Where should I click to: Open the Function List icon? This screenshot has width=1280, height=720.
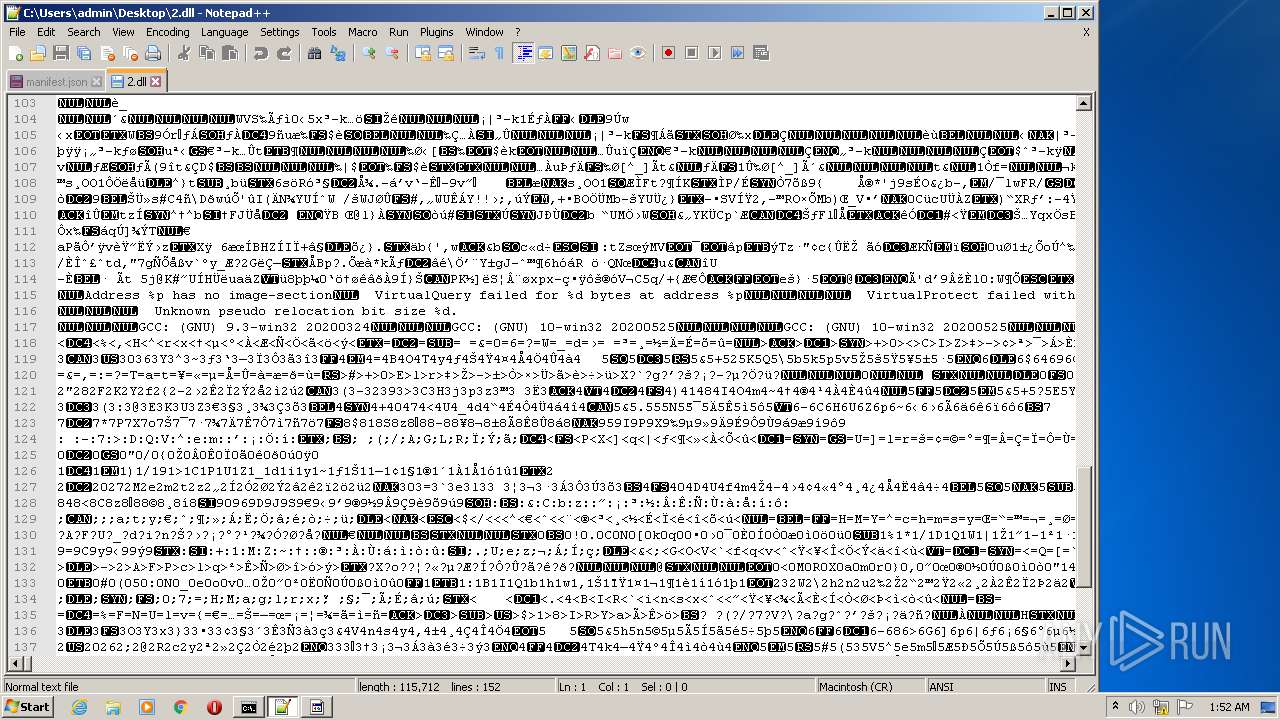(591, 53)
